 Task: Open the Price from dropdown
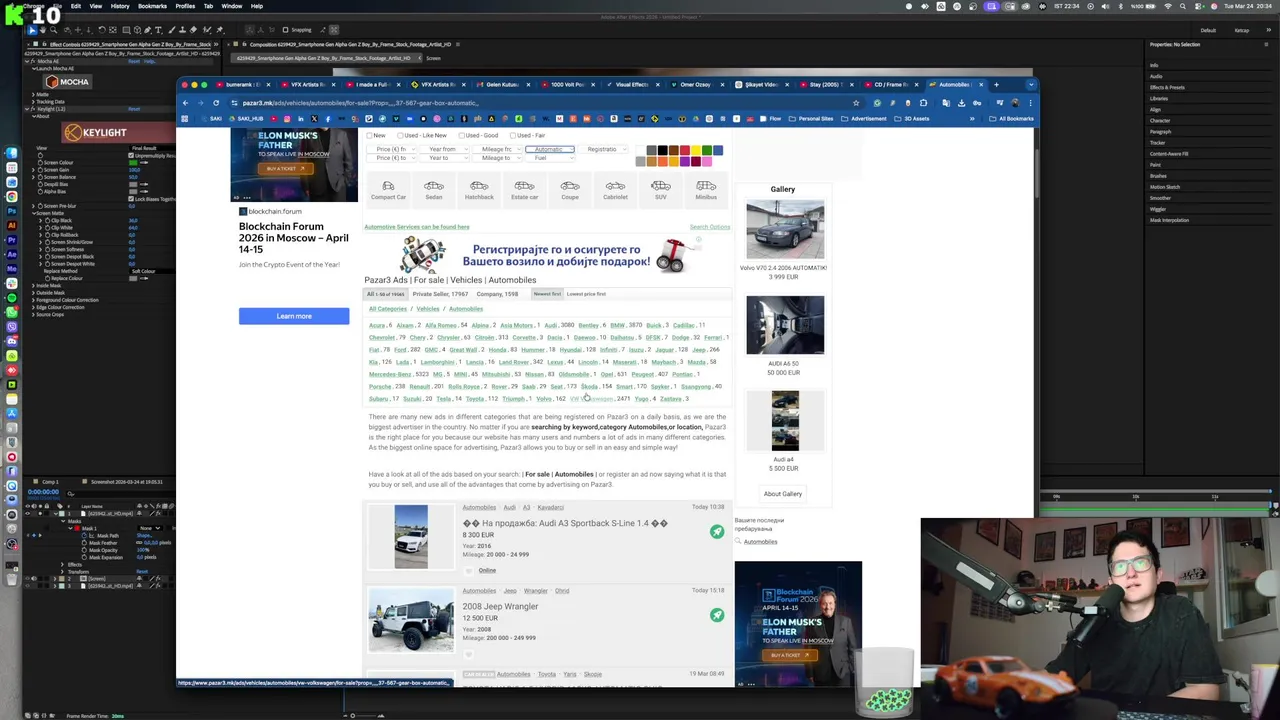(x=391, y=149)
